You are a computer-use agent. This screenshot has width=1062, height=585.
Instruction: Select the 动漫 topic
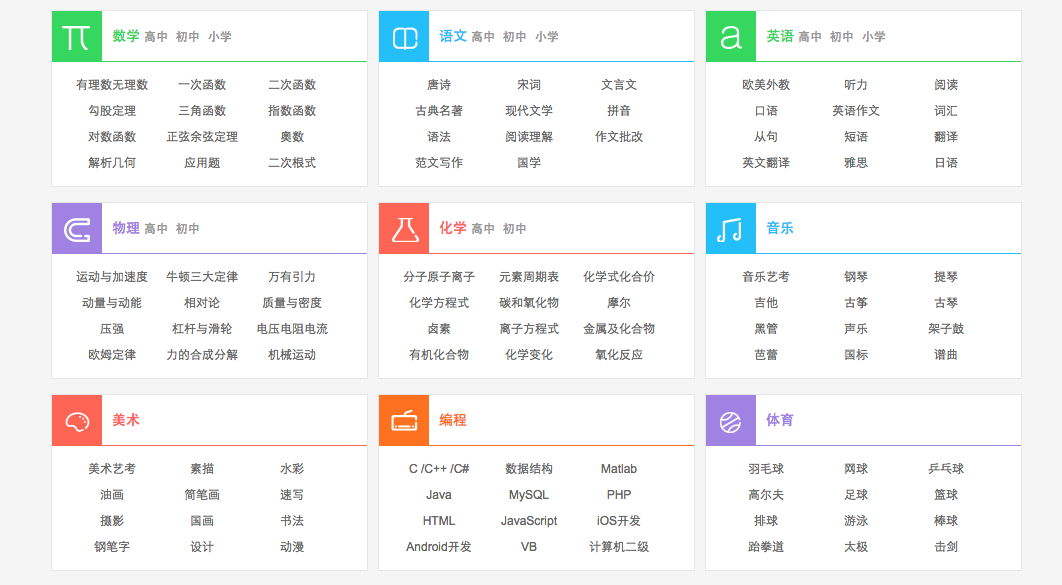tap(292, 547)
